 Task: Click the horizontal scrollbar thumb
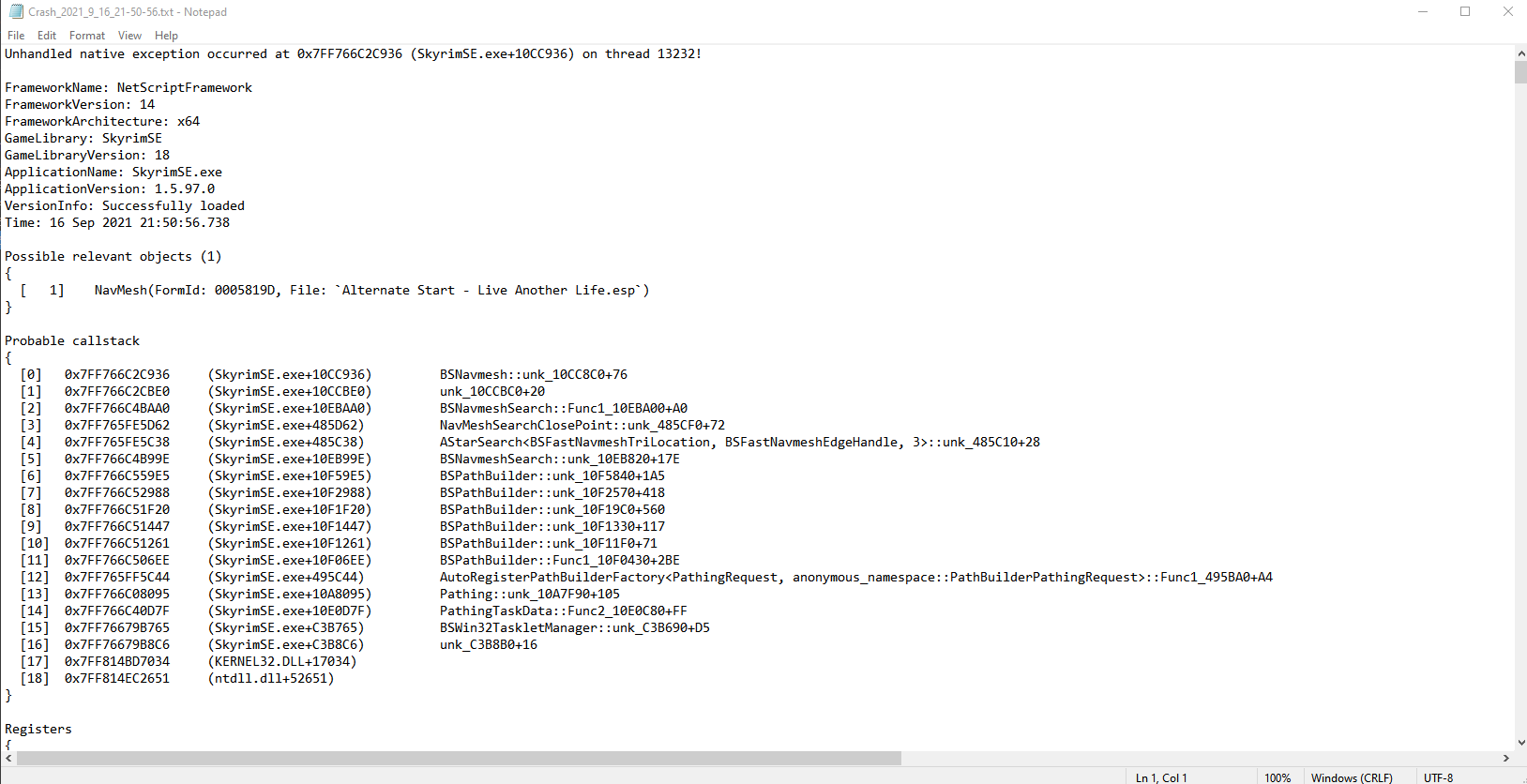point(459,758)
